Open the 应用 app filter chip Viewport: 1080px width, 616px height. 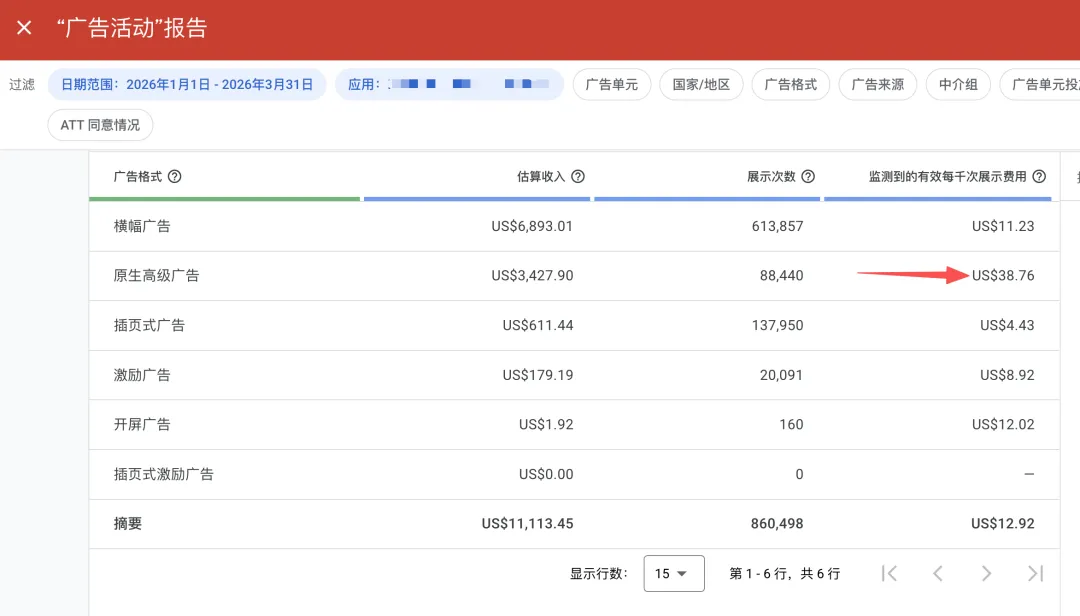click(449, 85)
